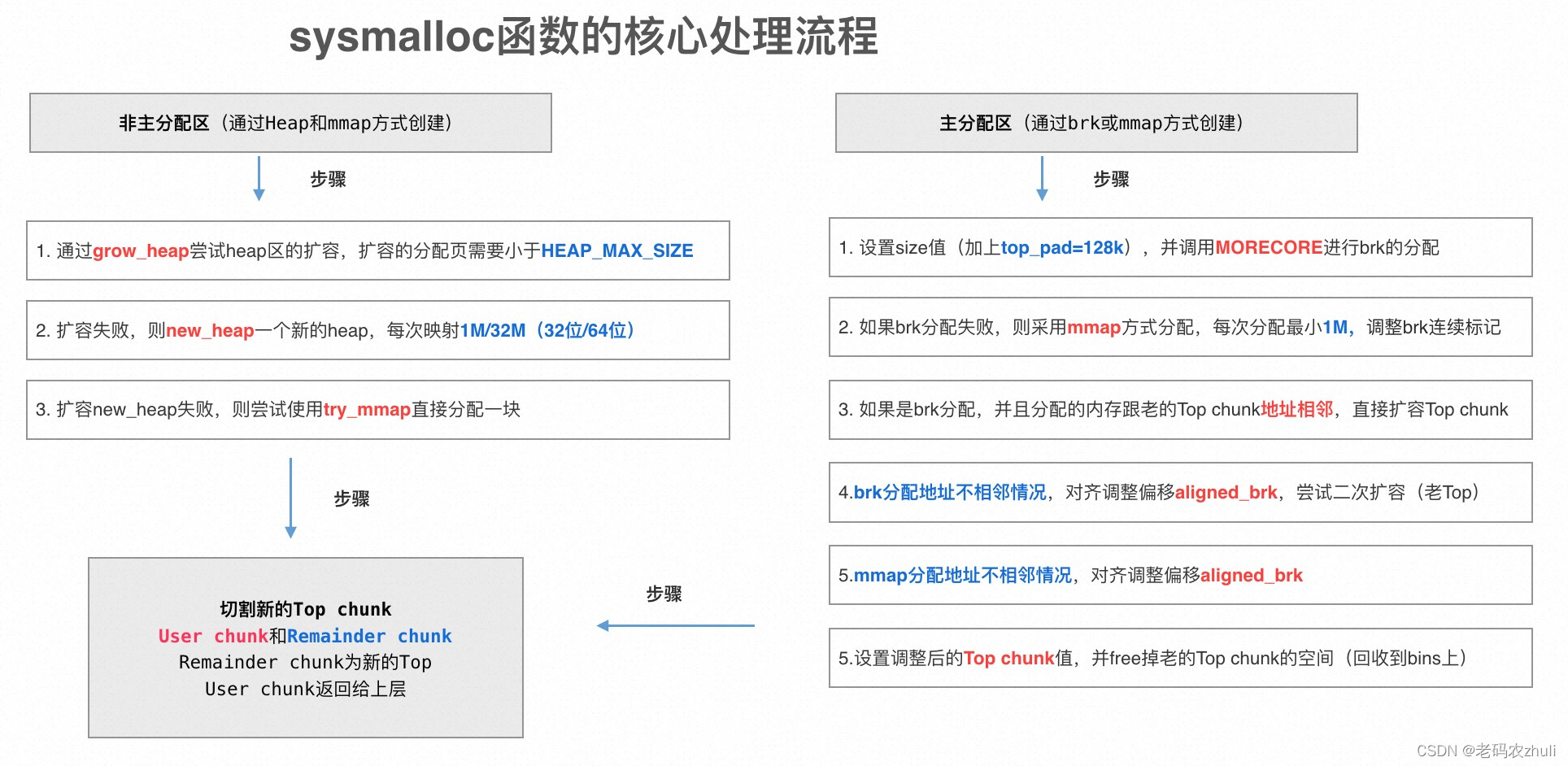Select the 非主分配区 header box
The height and width of the screenshot is (766, 1568).
(x=290, y=123)
